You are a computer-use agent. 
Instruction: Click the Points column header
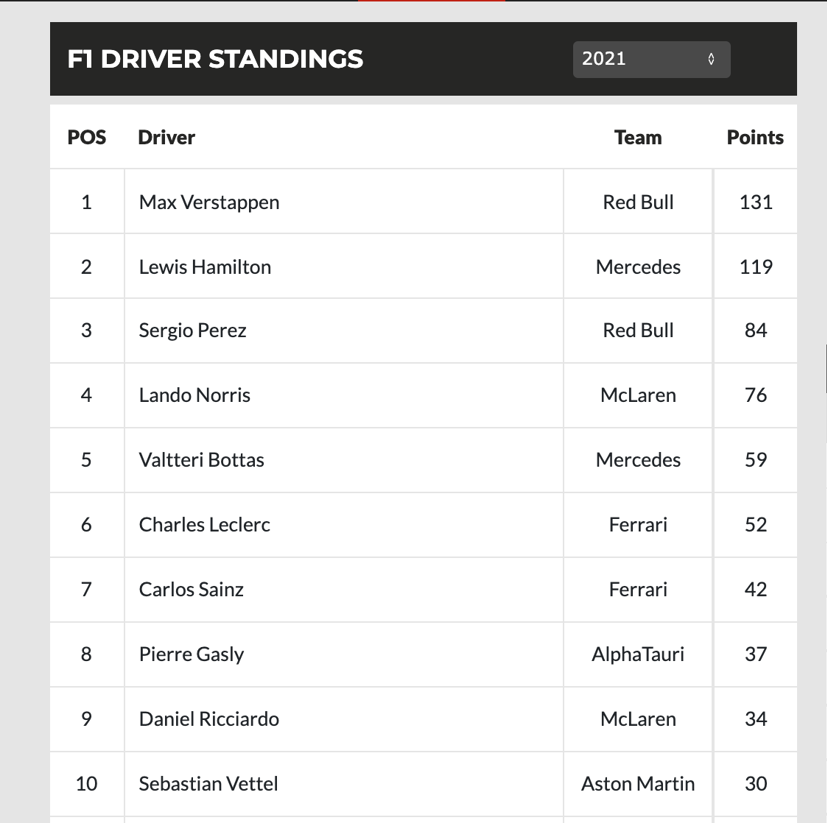pos(755,138)
